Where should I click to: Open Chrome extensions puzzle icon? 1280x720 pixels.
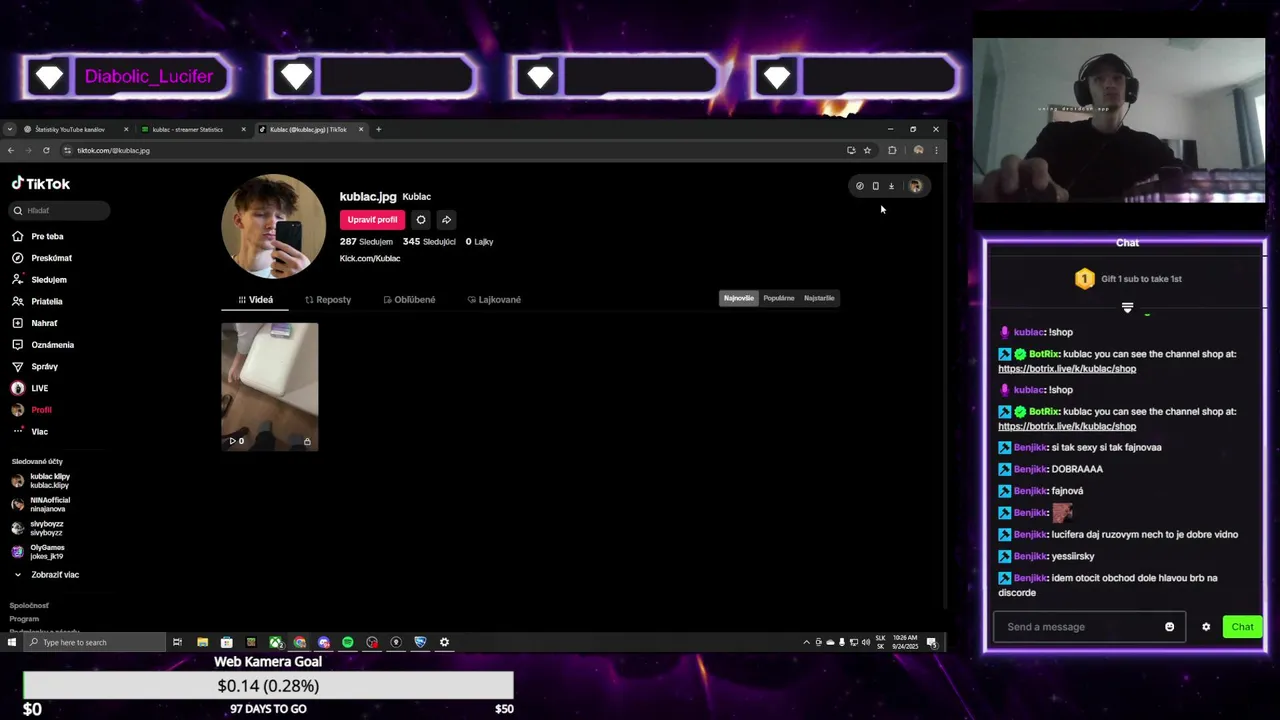click(892, 150)
